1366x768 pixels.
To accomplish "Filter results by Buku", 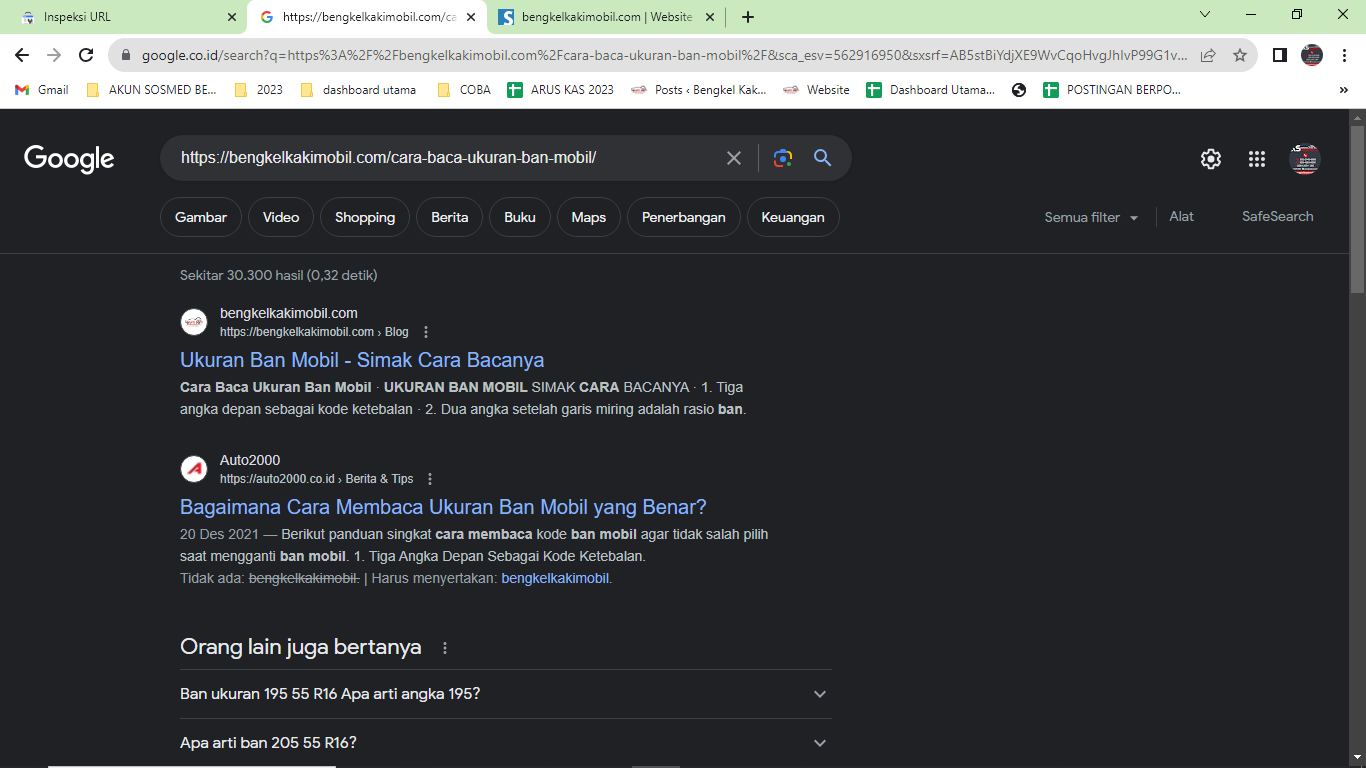I will tap(520, 217).
